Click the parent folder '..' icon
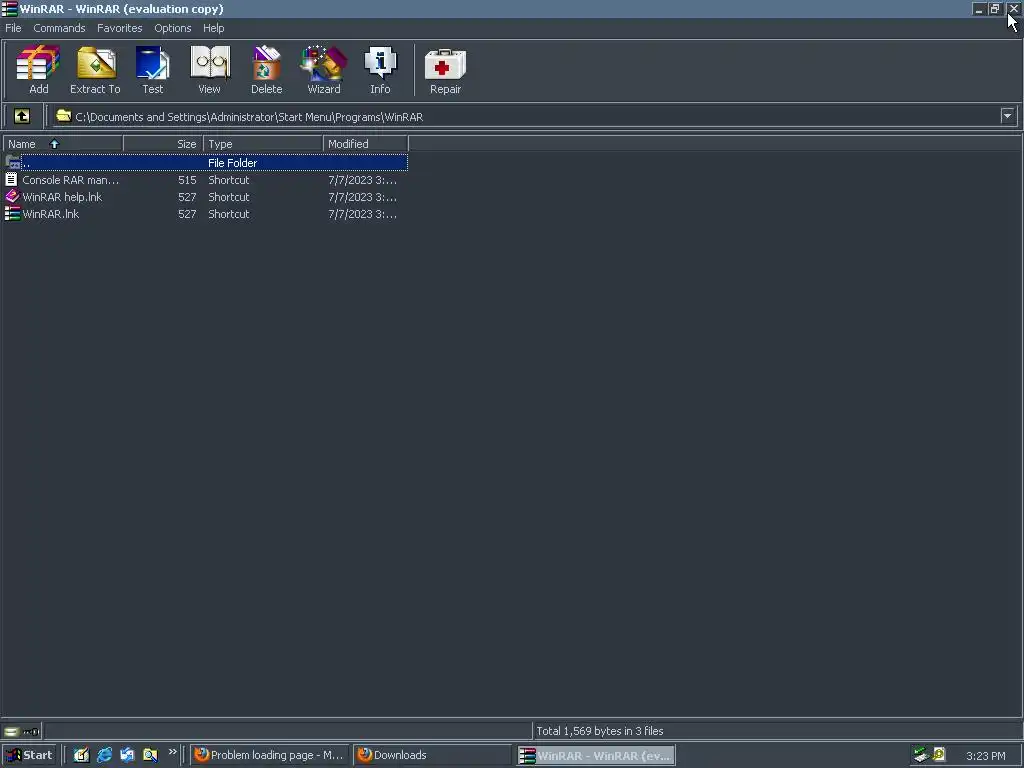 point(12,161)
